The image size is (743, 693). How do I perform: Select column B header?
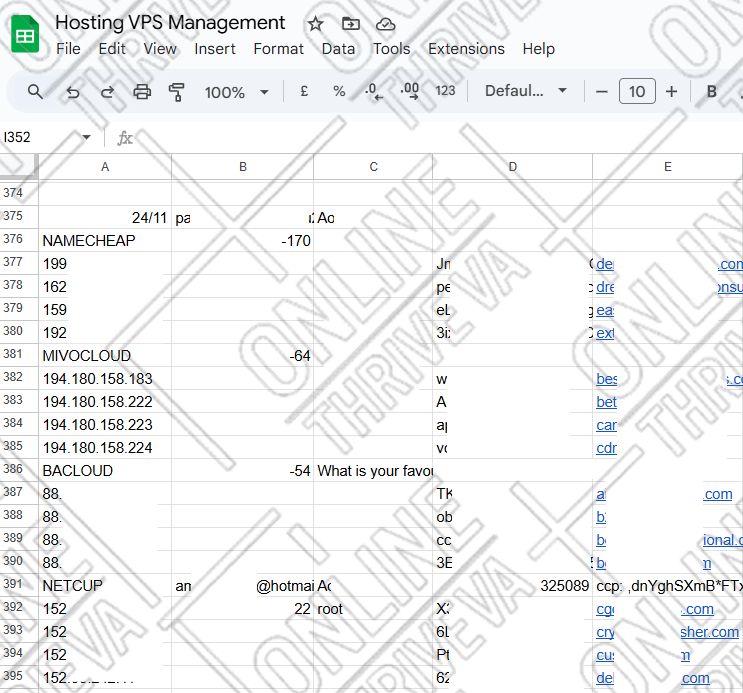coord(243,167)
